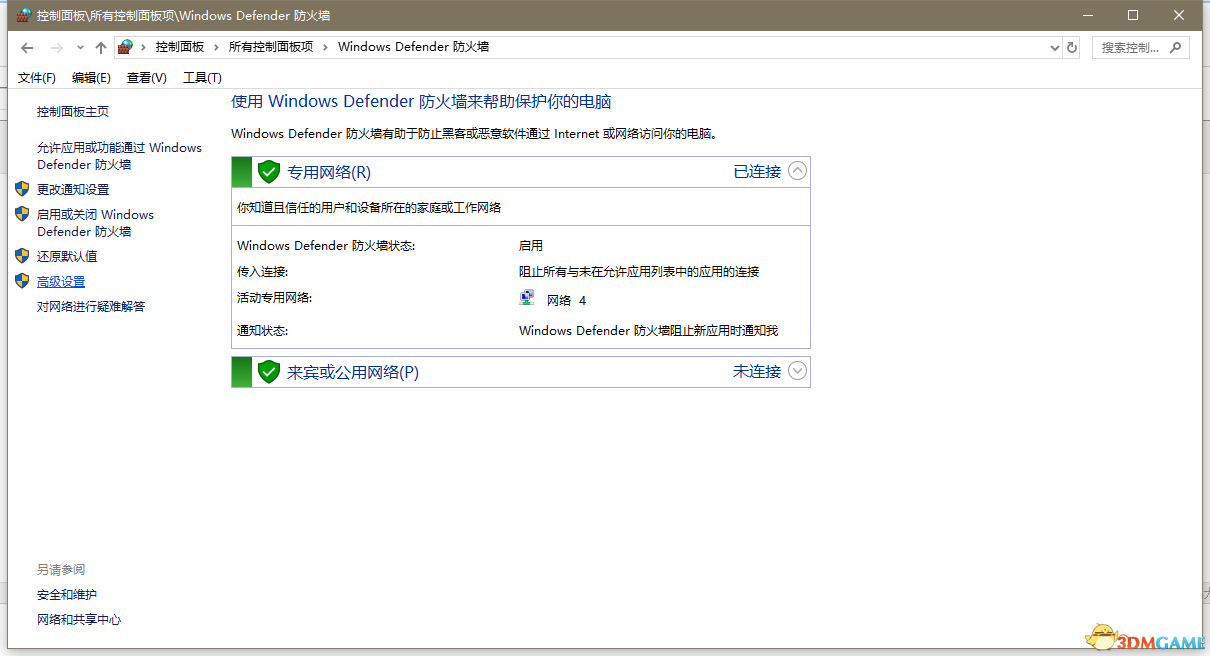Open the 安全和维护 link
1210x656 pixels.
click(x=67, y=595)
